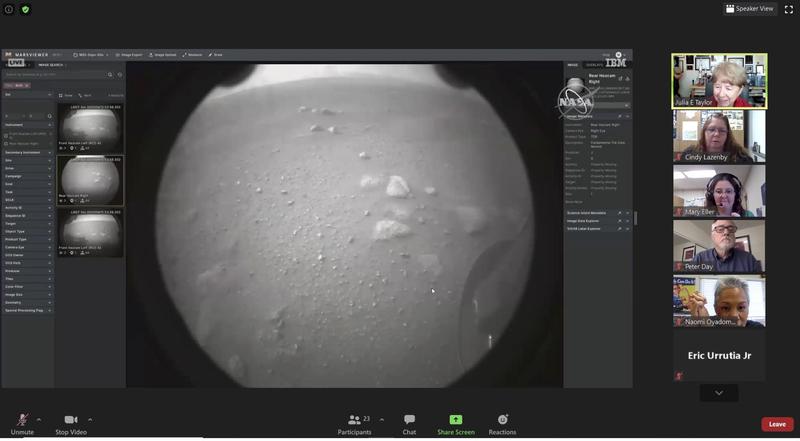
Task: Click the Image Export toolbar item
Action: 130,54
